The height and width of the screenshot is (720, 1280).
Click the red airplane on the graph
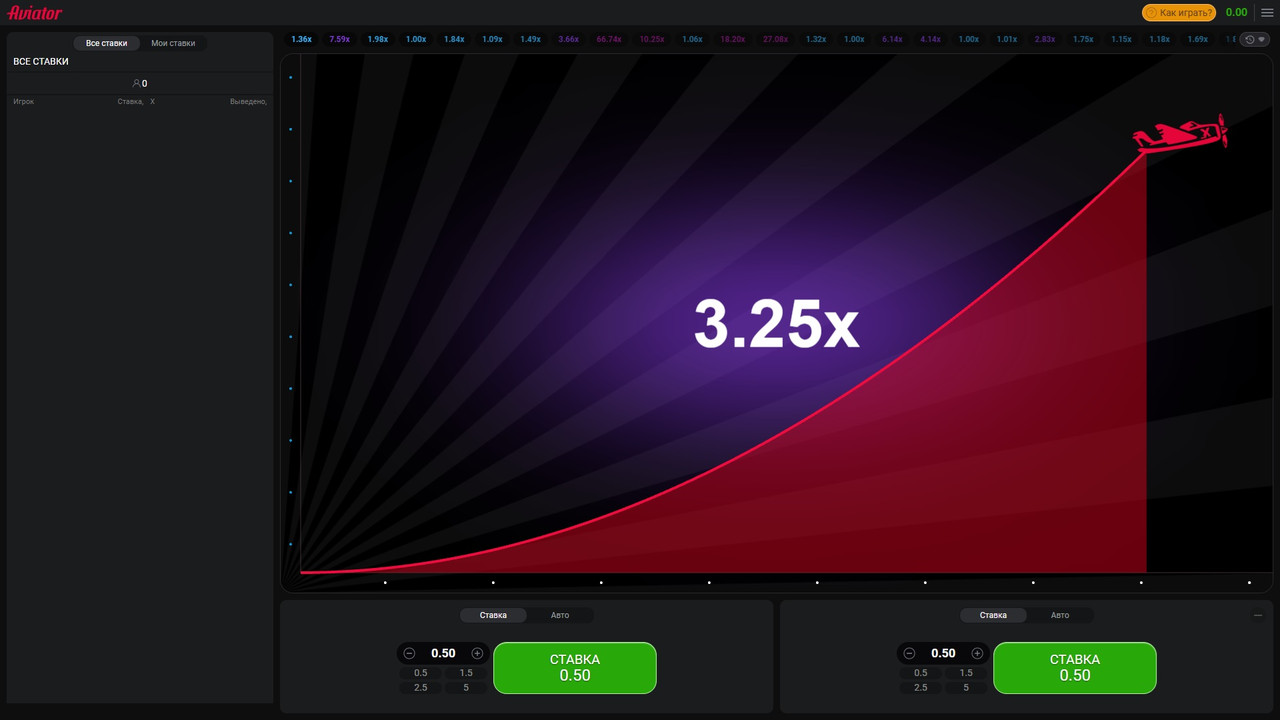click(x=1180, y=134)
